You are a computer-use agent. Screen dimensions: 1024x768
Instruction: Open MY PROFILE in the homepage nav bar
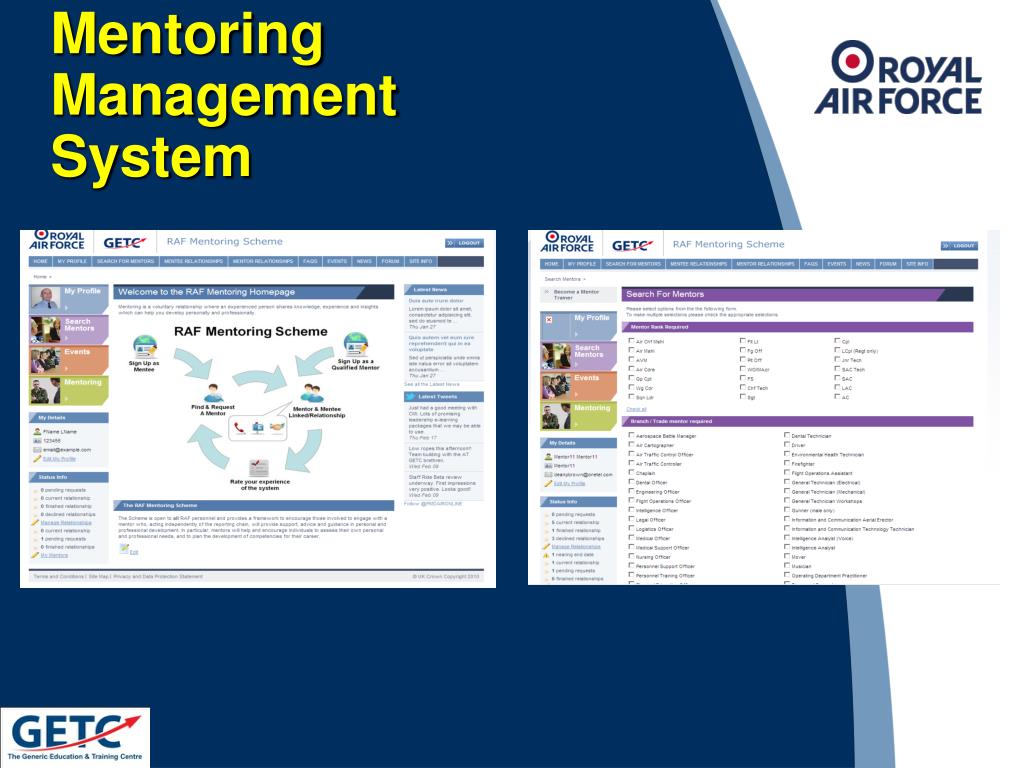(72, 261)
